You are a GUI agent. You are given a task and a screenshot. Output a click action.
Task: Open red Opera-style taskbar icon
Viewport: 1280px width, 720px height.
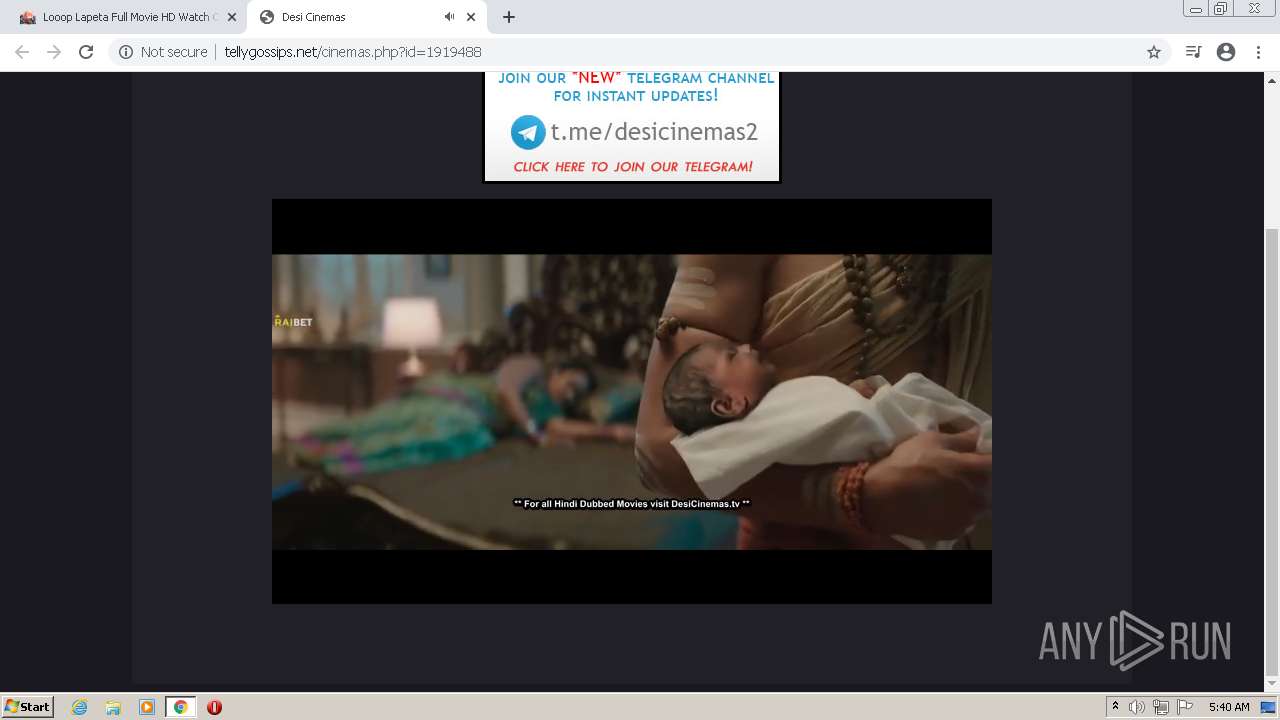[x=214, y=707]
